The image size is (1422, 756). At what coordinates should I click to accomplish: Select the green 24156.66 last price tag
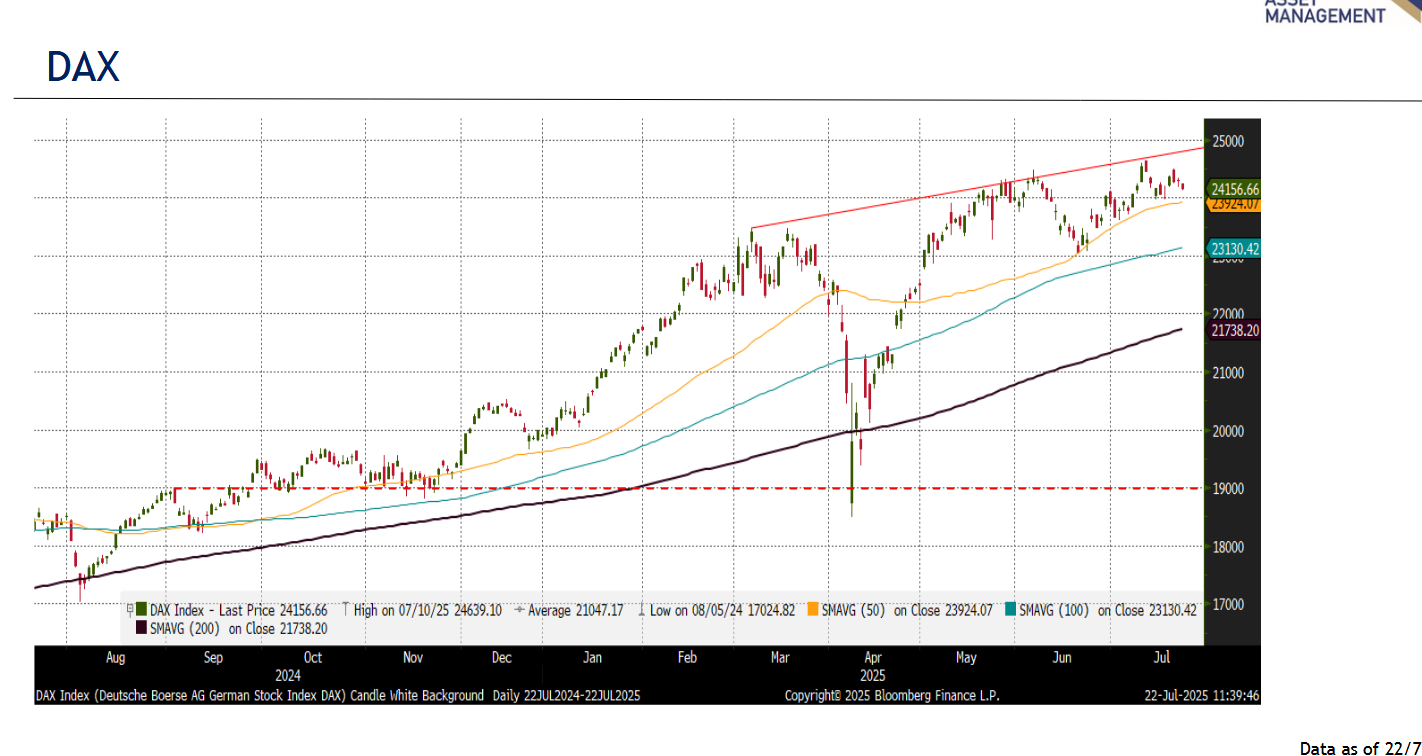(1233, 188)
